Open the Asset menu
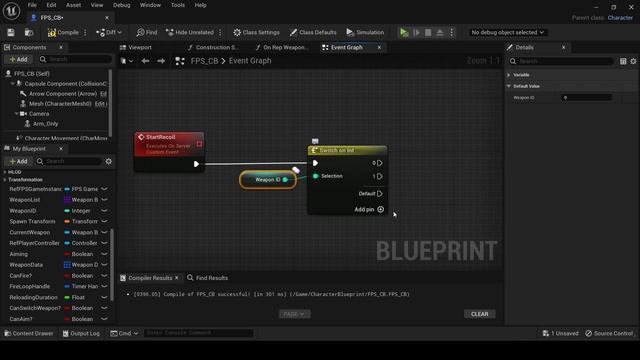The image size is (640, 360). pos(73,5)
